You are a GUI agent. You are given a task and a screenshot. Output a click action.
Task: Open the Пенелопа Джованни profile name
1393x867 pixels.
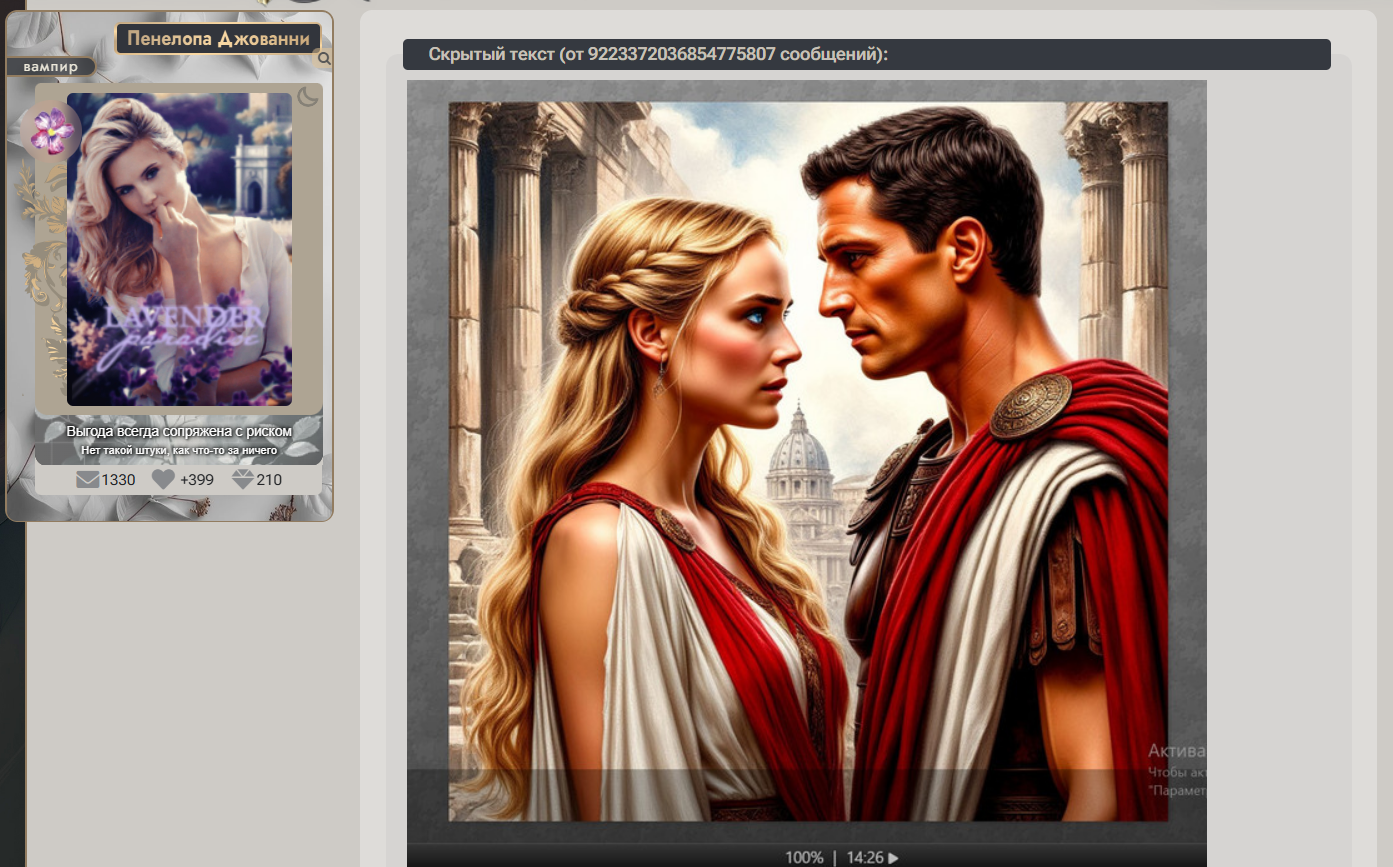pyautogui.click(x=218, y=39)
